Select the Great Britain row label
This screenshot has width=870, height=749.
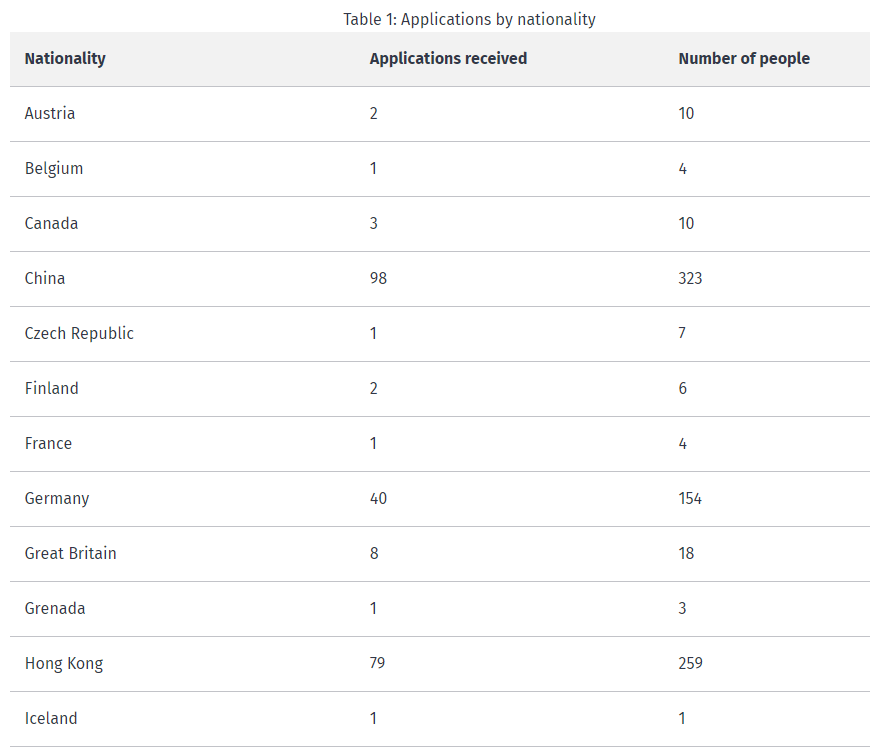pos(70,554)
